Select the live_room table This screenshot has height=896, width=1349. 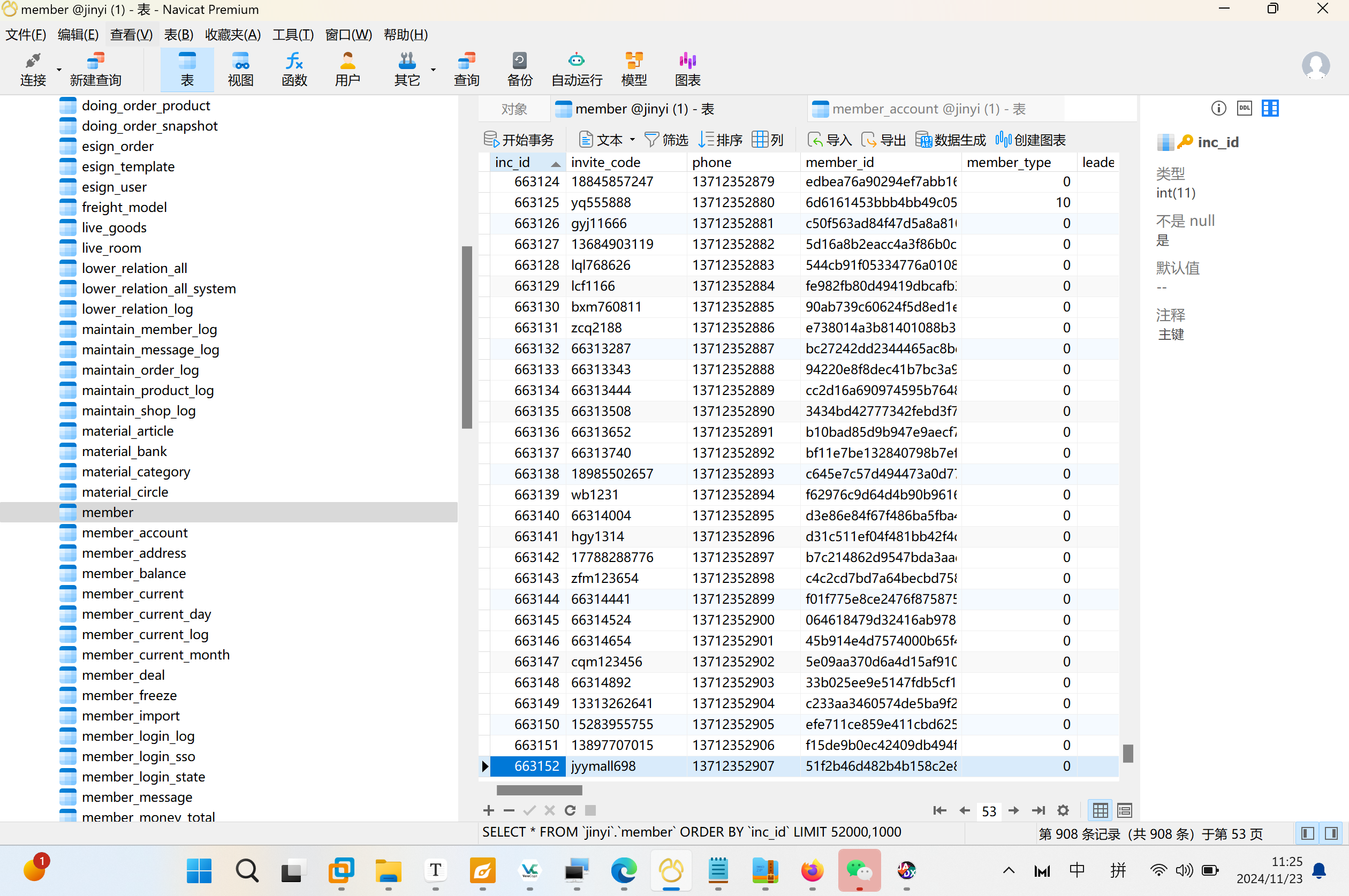click(x=111, y=248)
